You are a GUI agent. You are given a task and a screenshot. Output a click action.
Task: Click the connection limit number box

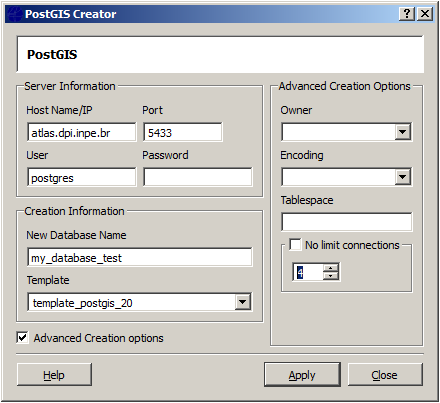308,272
